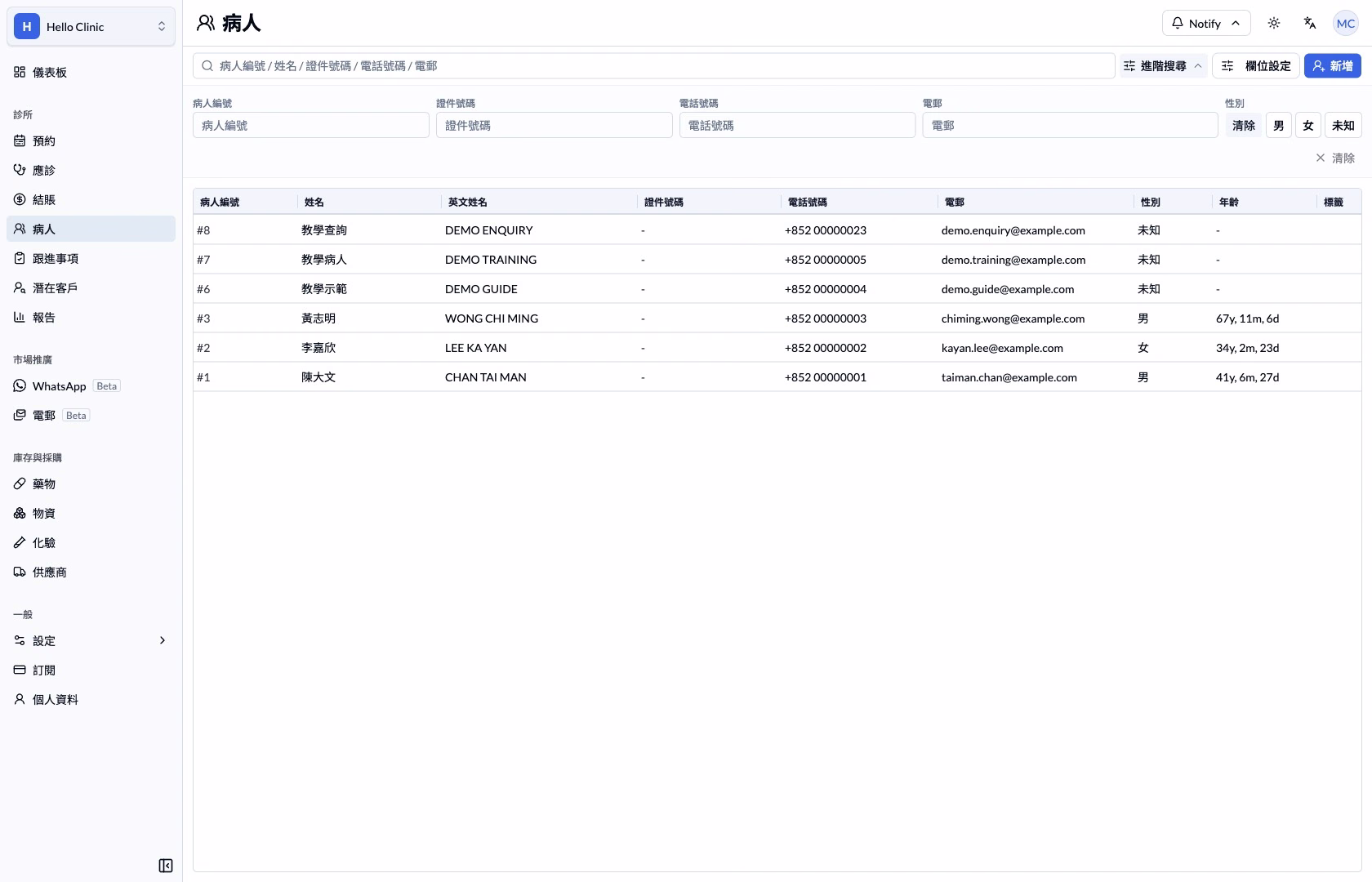The width and height of the screenshot is (1372, 882).
Task: Open patient row WONG CHI MING
Action: (777, 318)
